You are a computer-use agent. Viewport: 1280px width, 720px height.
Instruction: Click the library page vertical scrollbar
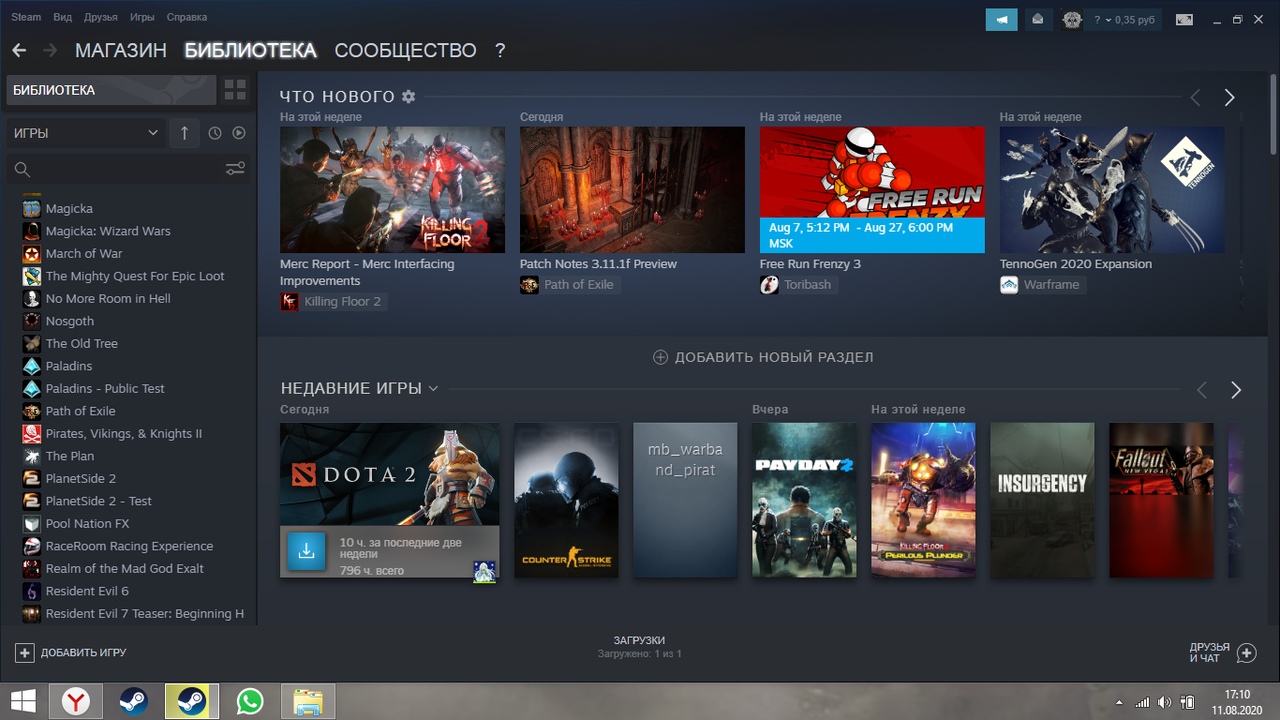click(1273, 116)
